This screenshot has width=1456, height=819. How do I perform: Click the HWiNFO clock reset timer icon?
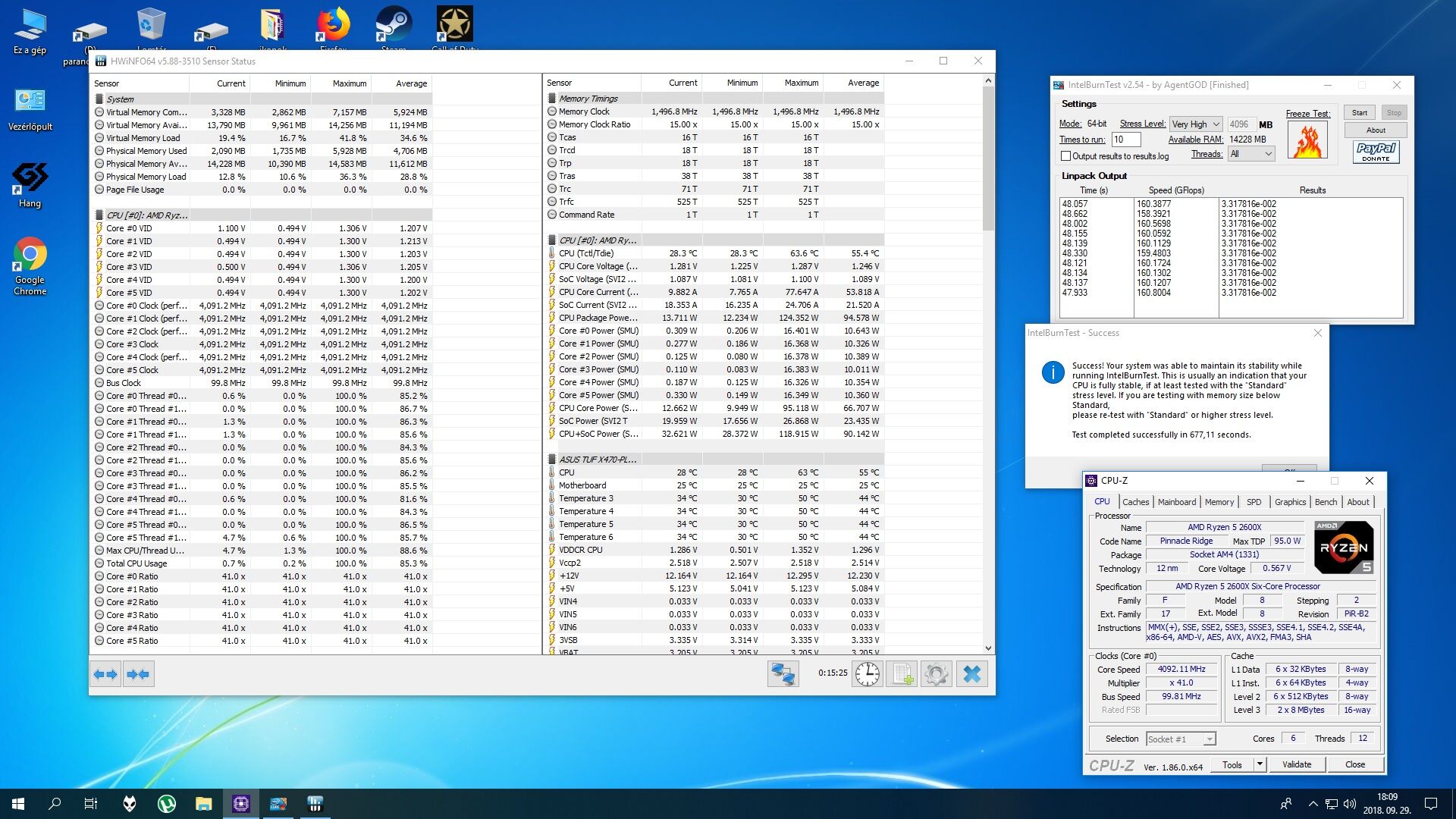coord(868,674)
